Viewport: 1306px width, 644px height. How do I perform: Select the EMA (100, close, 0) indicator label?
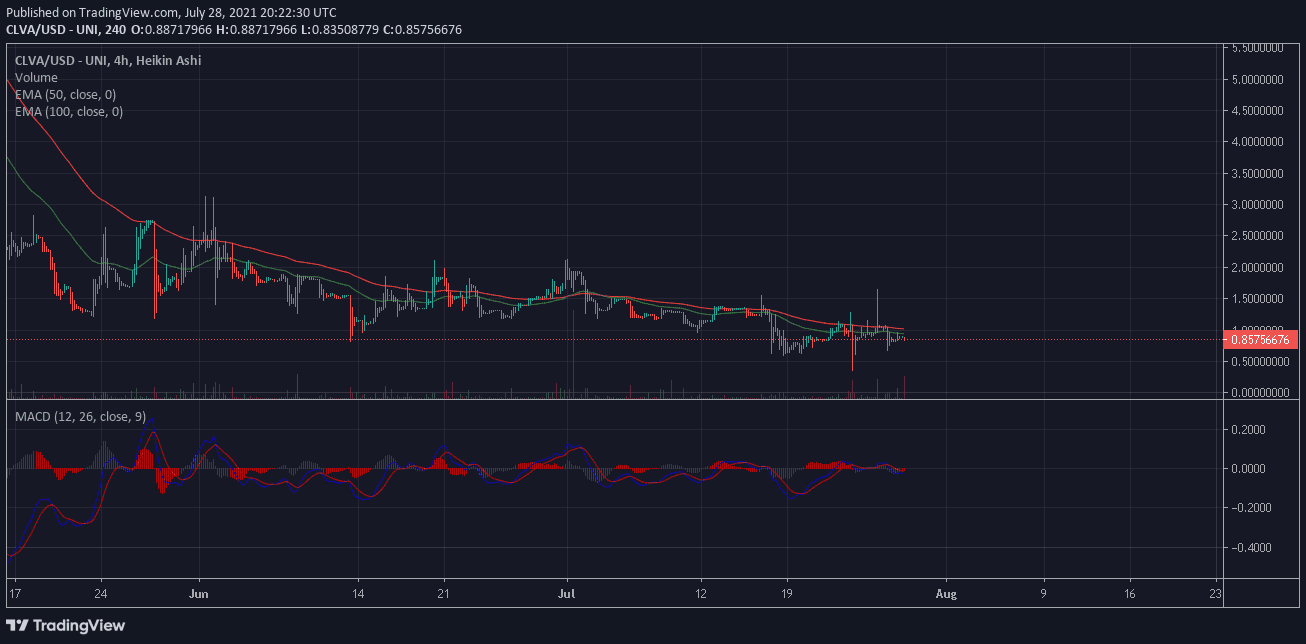click(69, 112)
